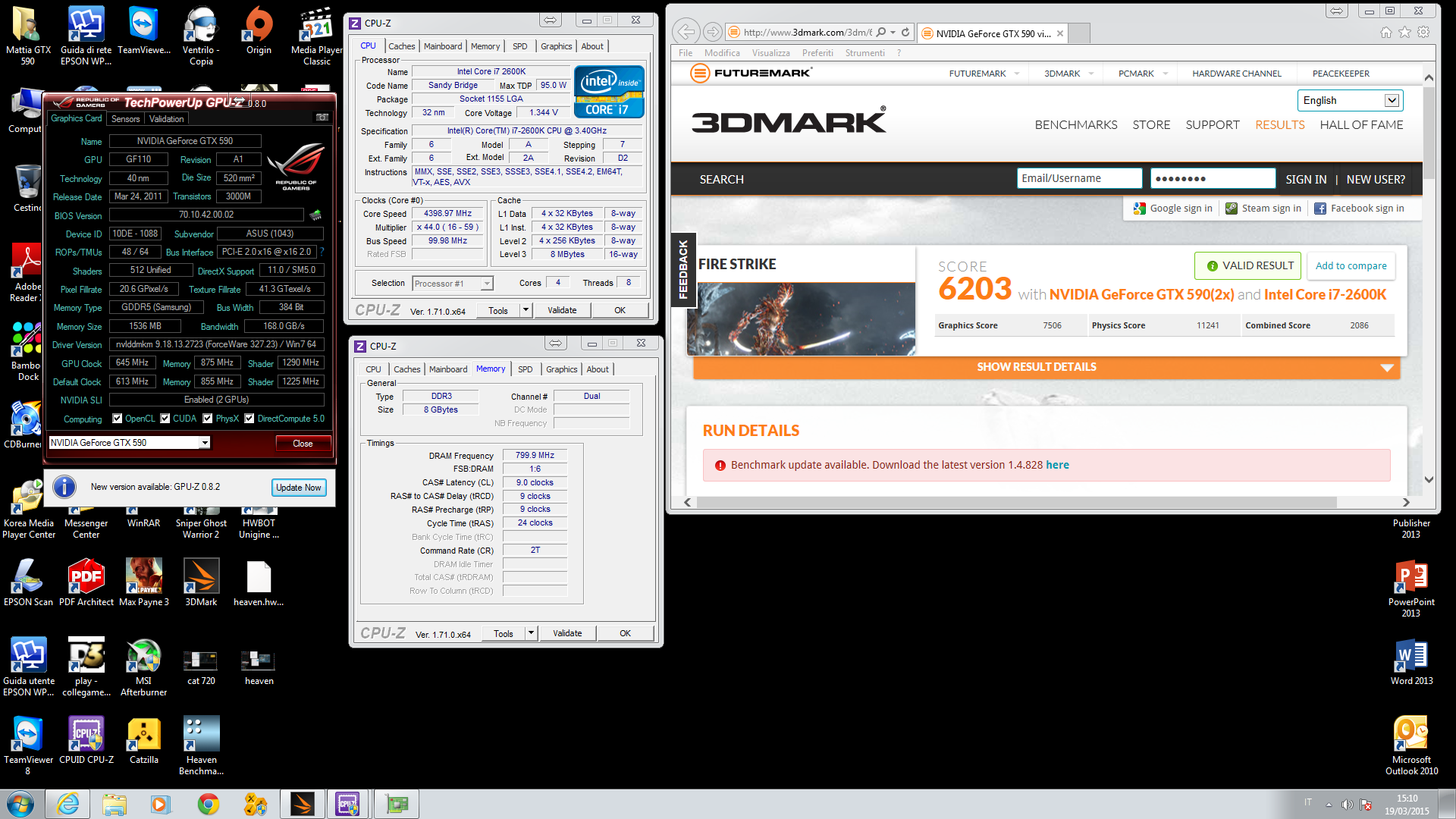The width and height of the screenshot is (1456, 819).
Task: Open Catzilla desktop icon
Action: click(x=143, y=740)
